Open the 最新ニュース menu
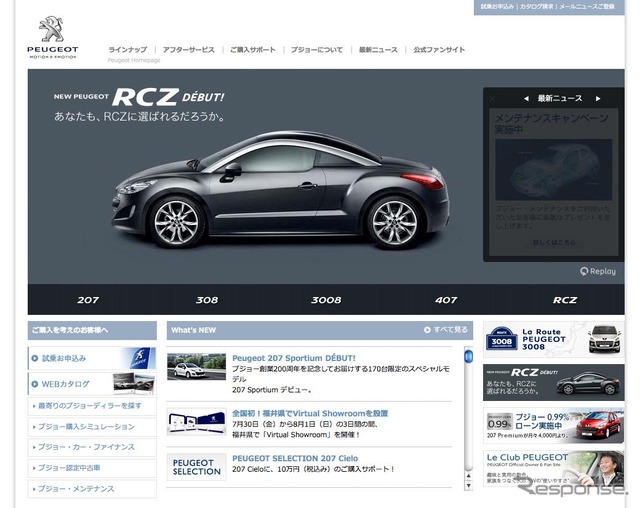Screen dimensions: 640x508 coord(378,49)
